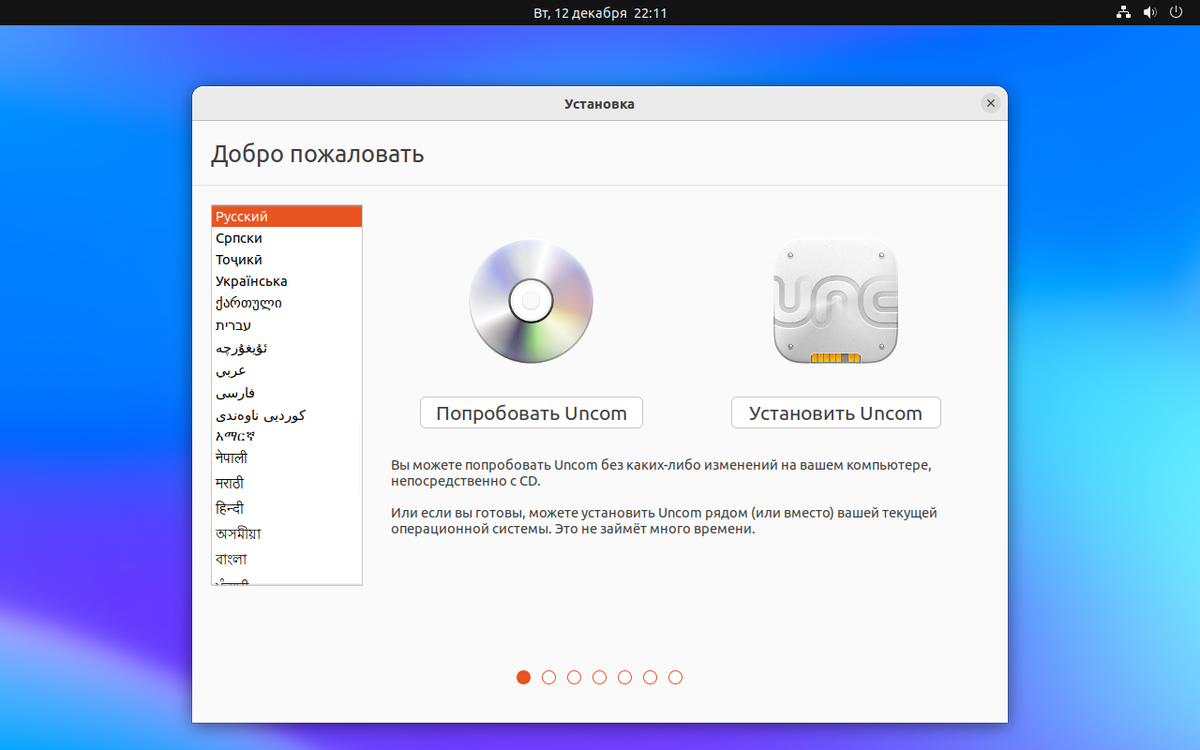Click the Попробовать Uncom button
Viewport: 1200px width, 750px height.
[x=531, y=412]
